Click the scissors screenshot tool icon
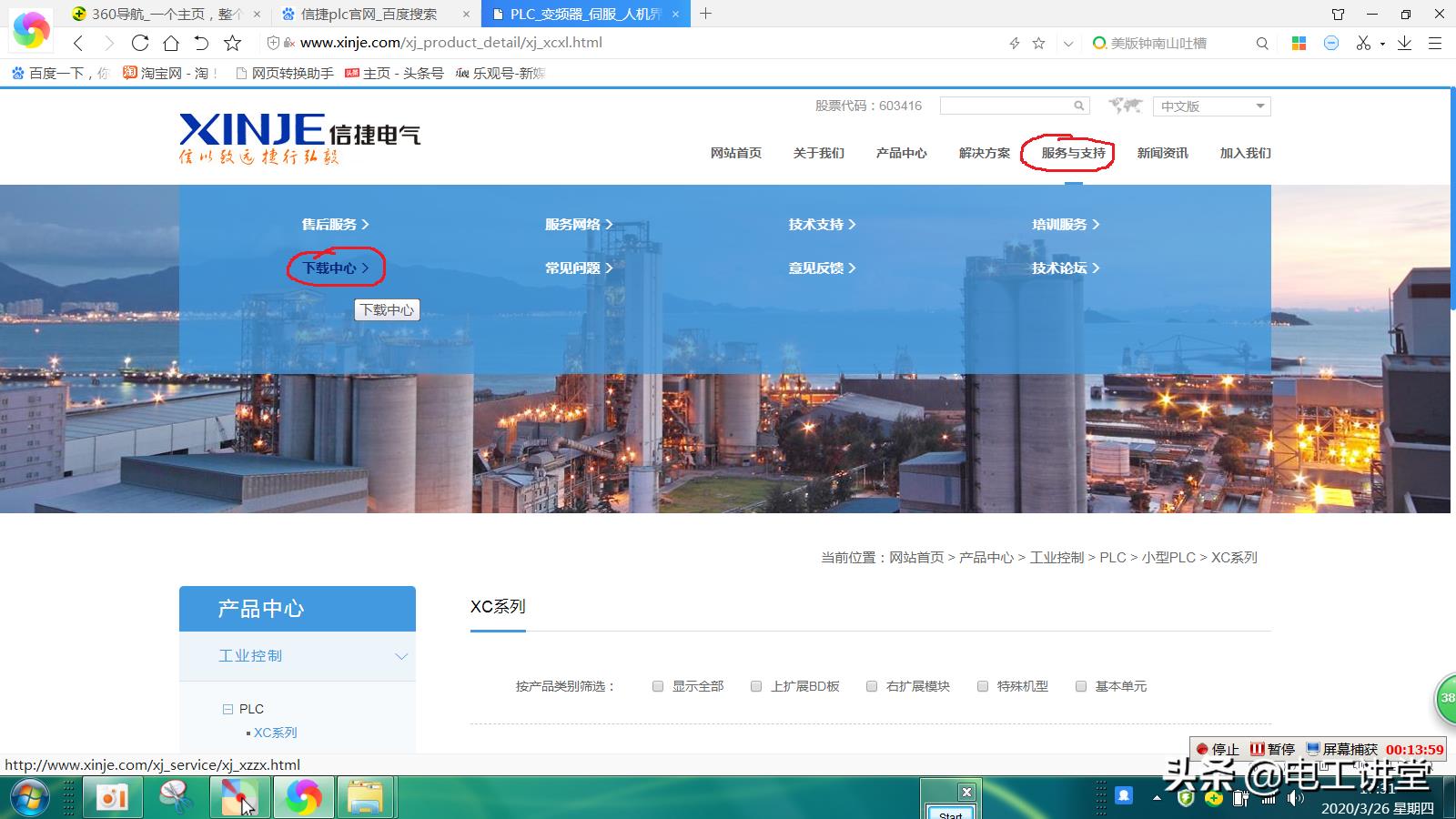The image size is (1456, 819). pos(1363,43)
